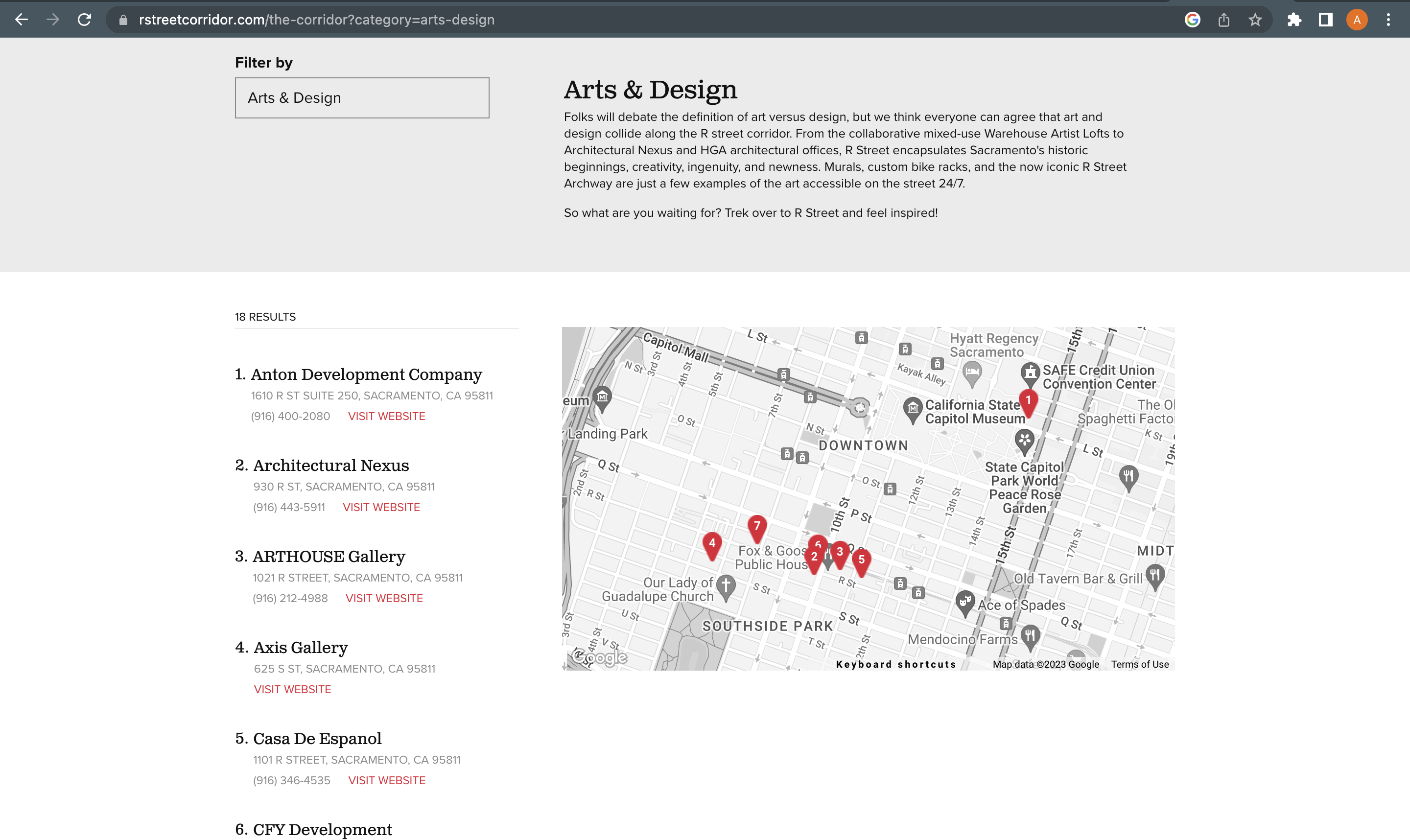Go forward to the next page
Screen dimensions: 1410x840
[x=53, y=20]
